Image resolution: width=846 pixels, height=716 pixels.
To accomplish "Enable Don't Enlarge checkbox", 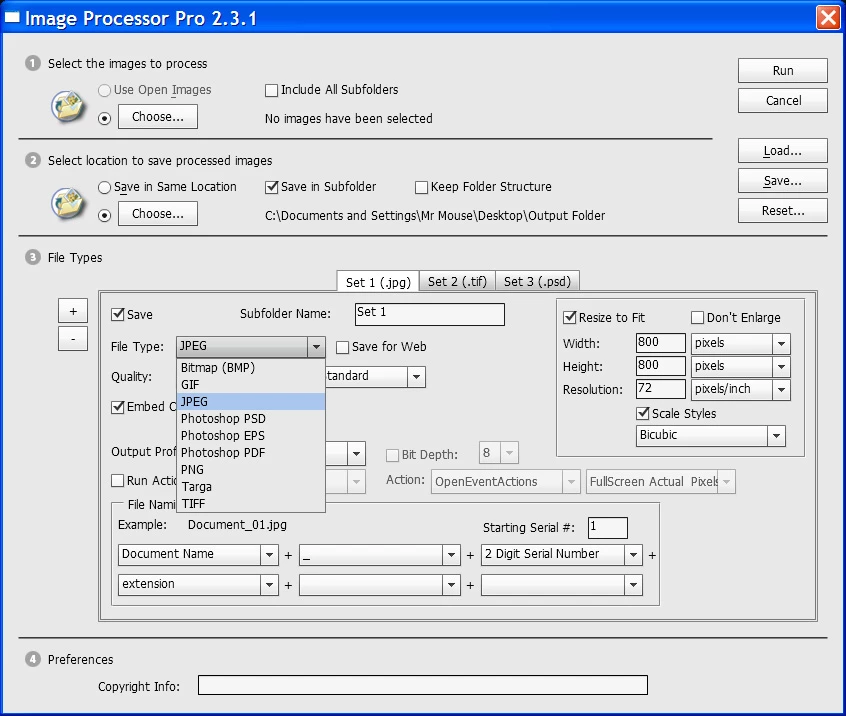I will point(698,317).
